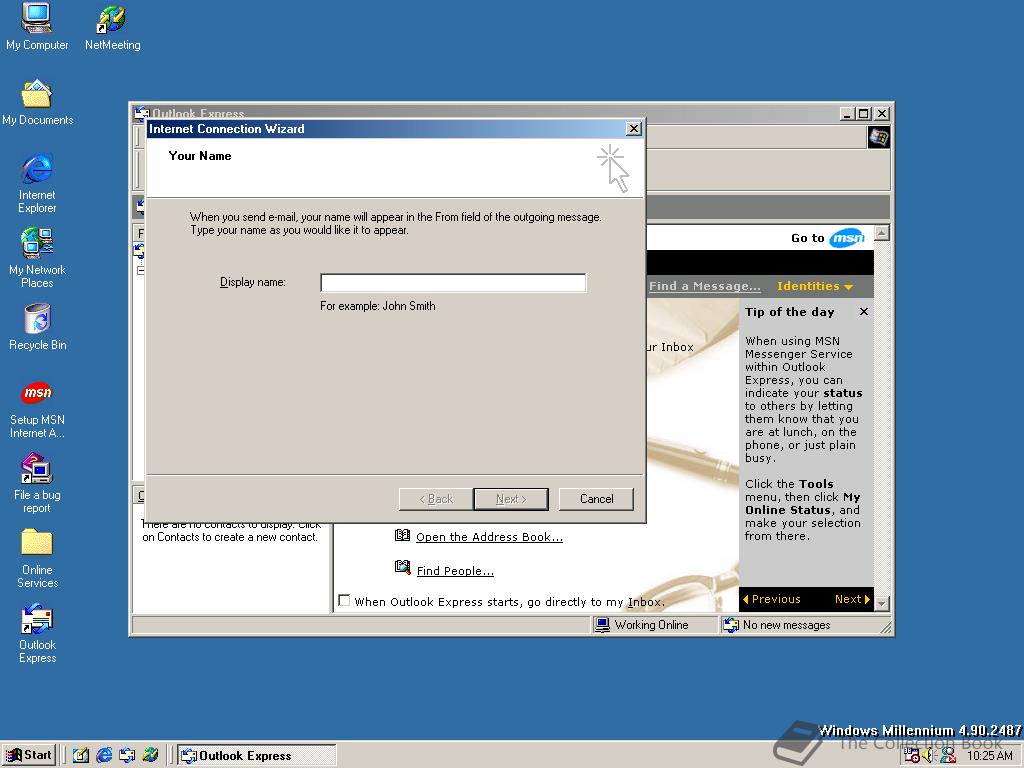Go to MSN logo link
This screenshot has height=768, width=1024.
pos(847,238)
